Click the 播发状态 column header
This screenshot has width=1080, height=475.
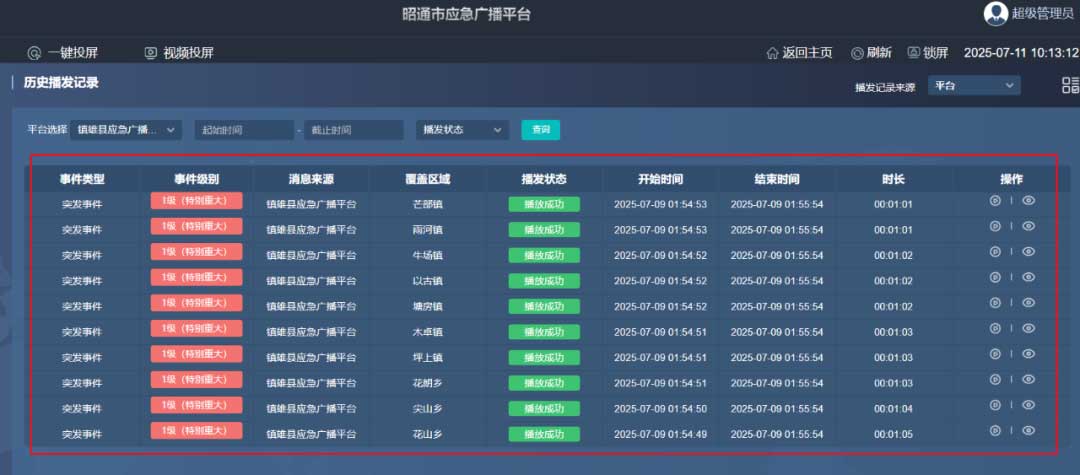(x=544, y=179)
